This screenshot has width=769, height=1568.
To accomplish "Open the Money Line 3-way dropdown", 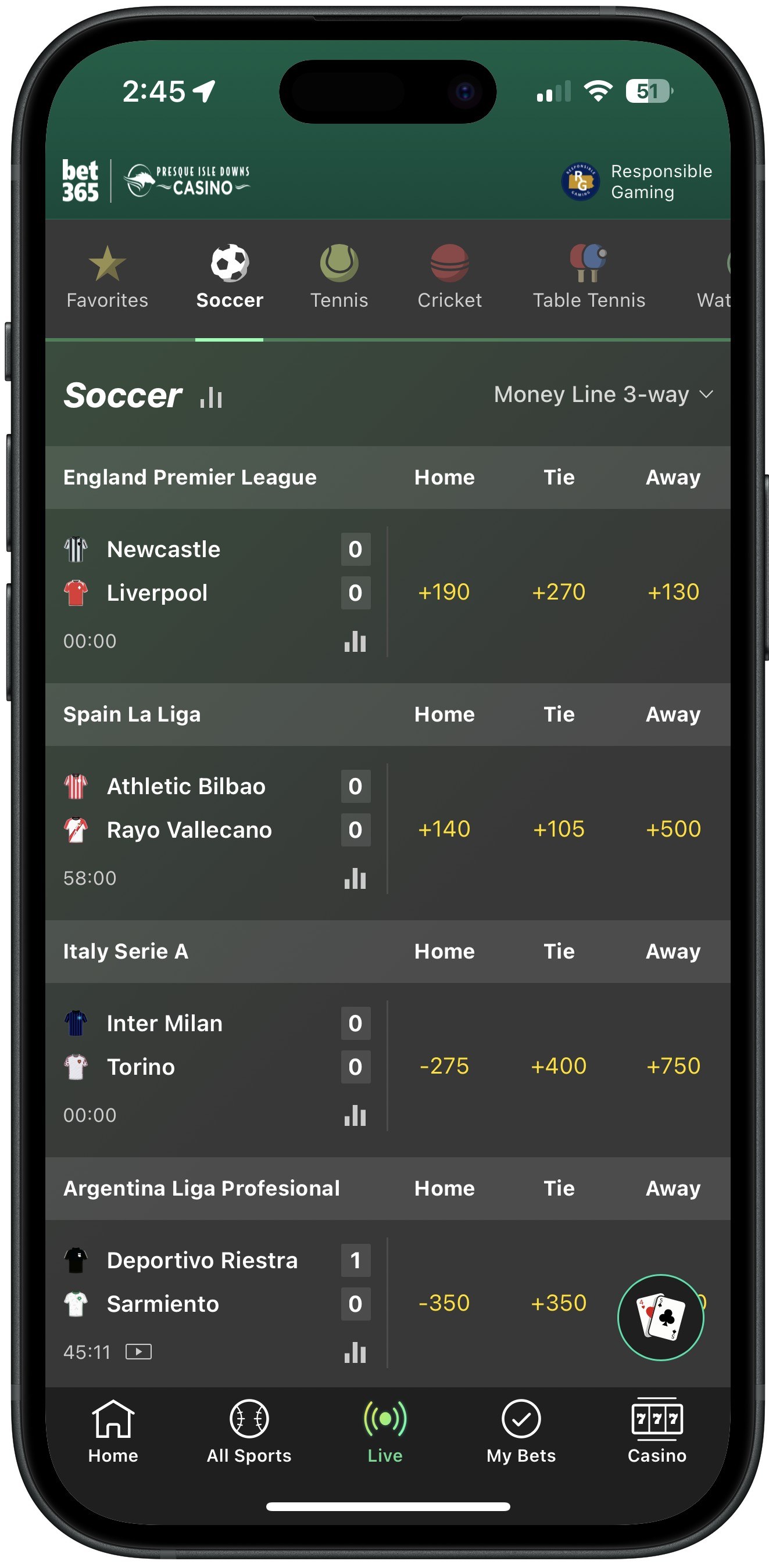I will point(603,394).
